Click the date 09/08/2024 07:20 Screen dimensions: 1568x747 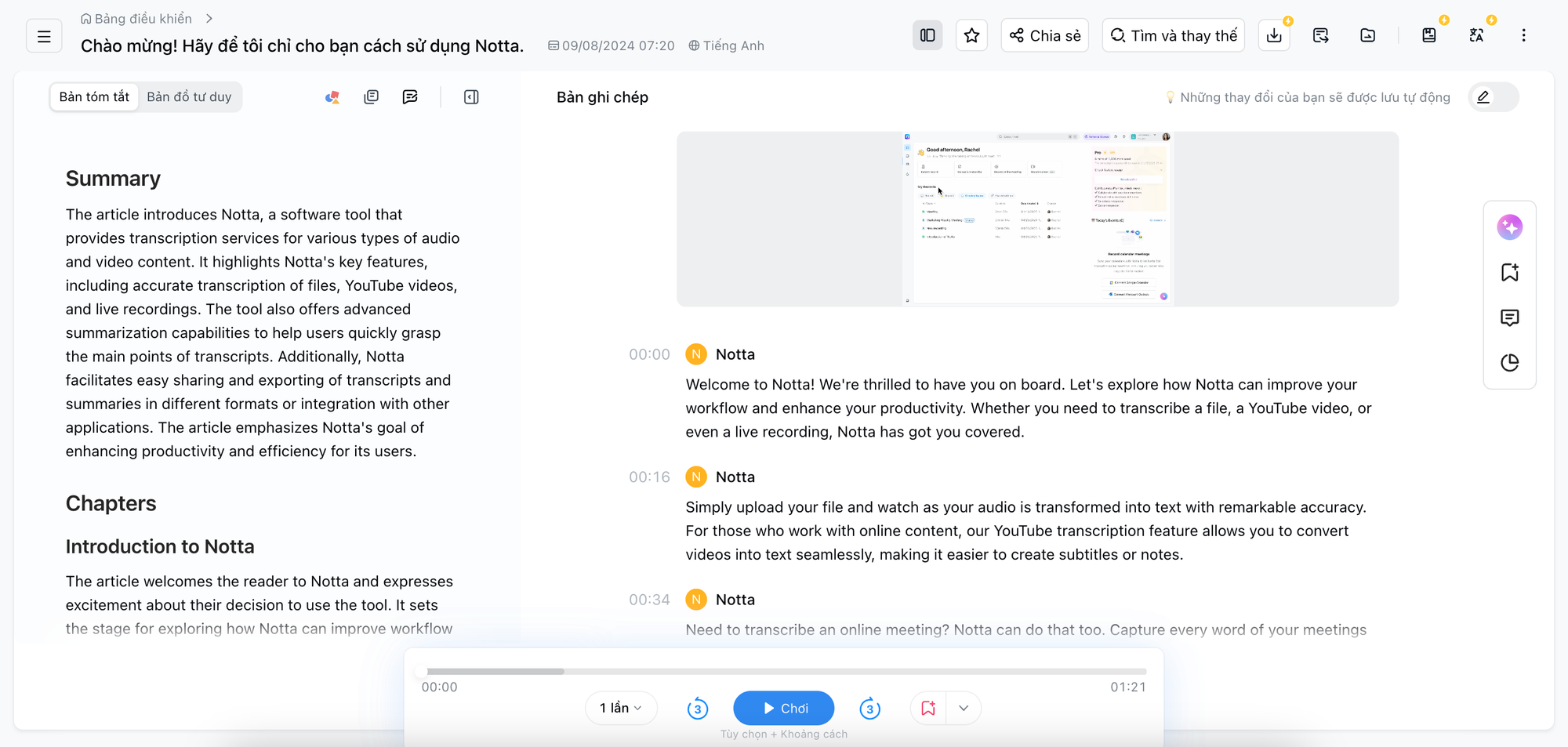coord(612,45)
